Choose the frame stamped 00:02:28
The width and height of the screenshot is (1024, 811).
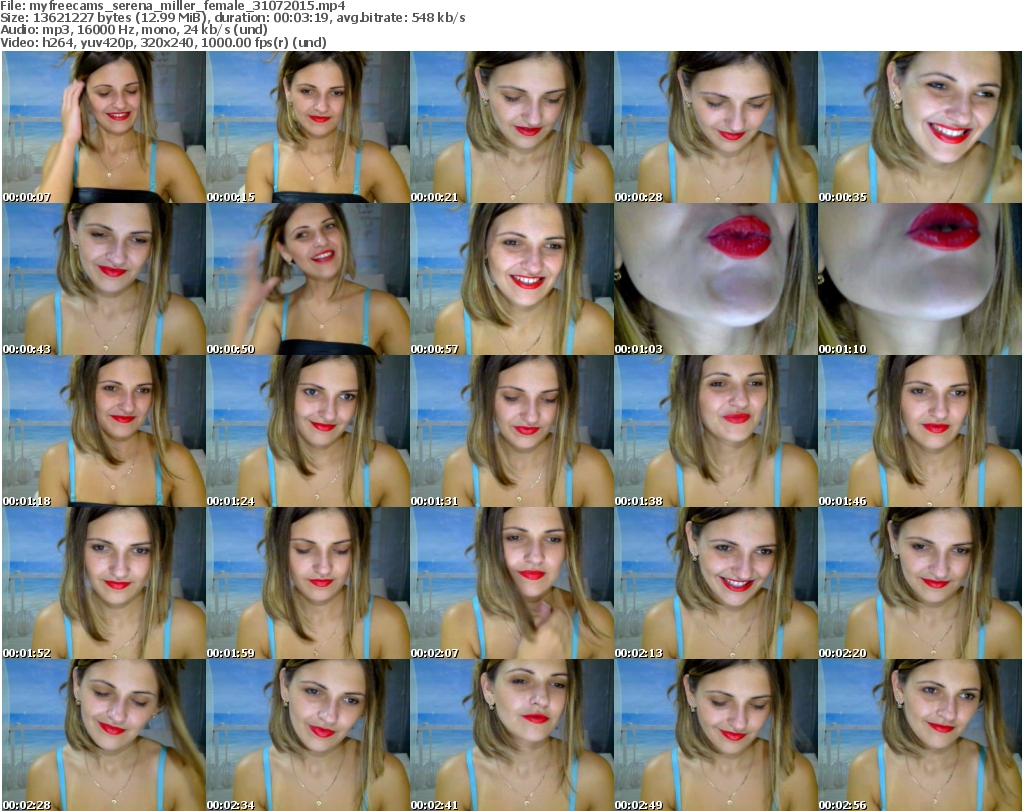point(104,735)
